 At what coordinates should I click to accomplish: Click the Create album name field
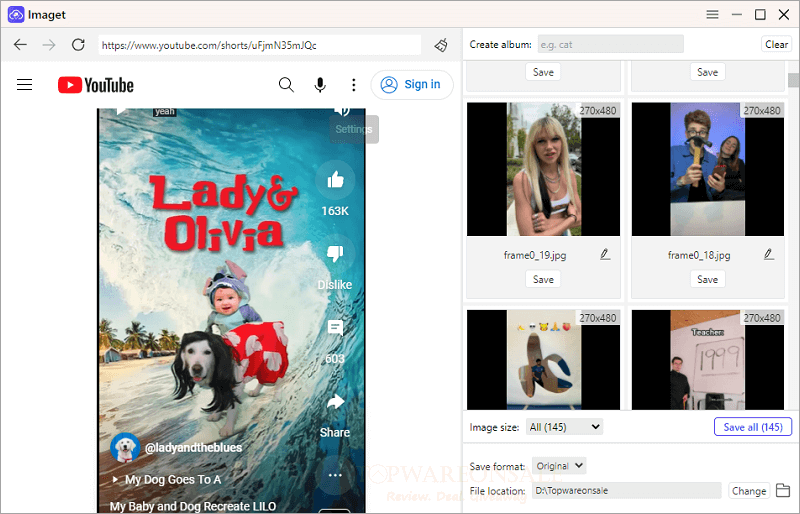[x=610, y=44]
